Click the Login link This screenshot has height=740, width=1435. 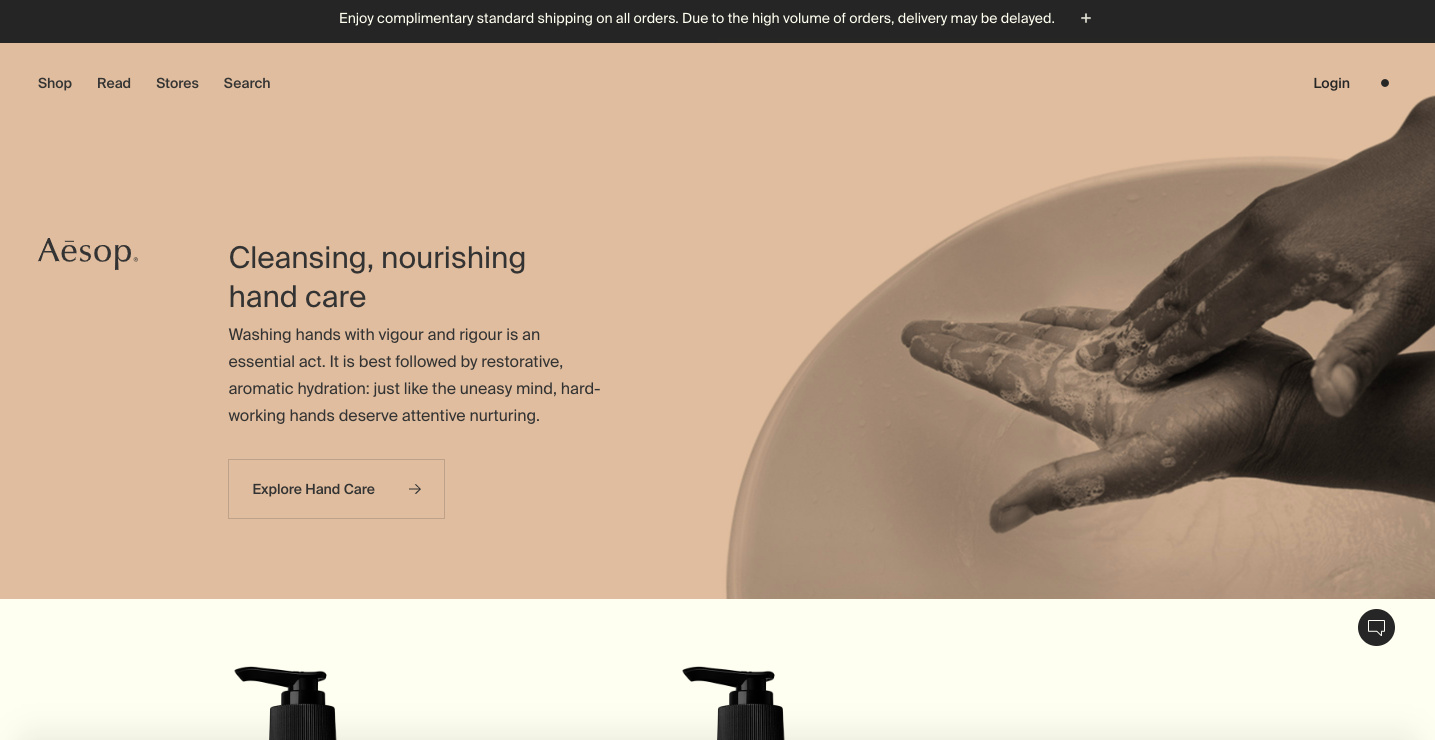pyautogui.click(x=1331, y=83)
